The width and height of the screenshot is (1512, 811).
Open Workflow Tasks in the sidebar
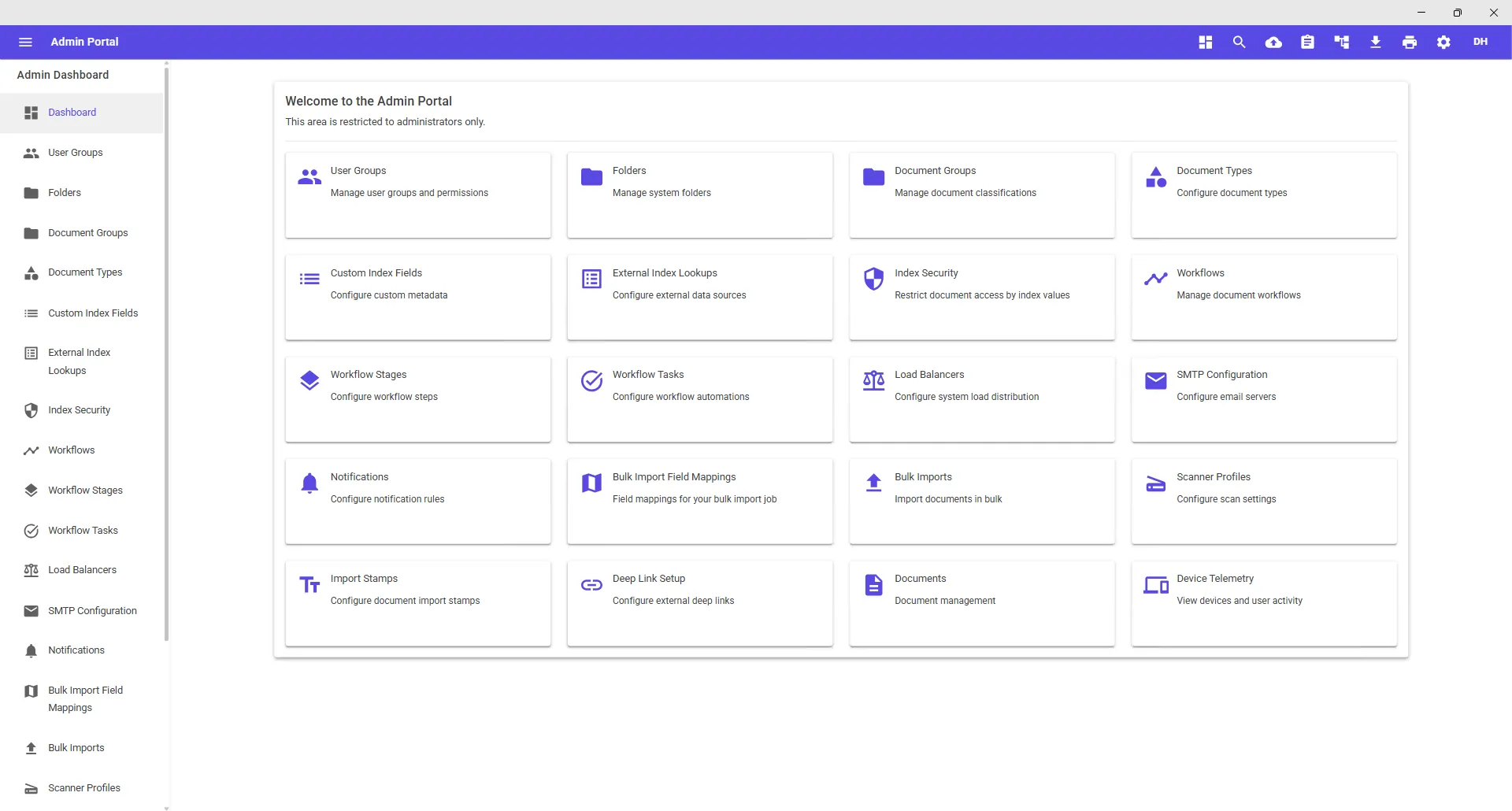tap(82, 531)
